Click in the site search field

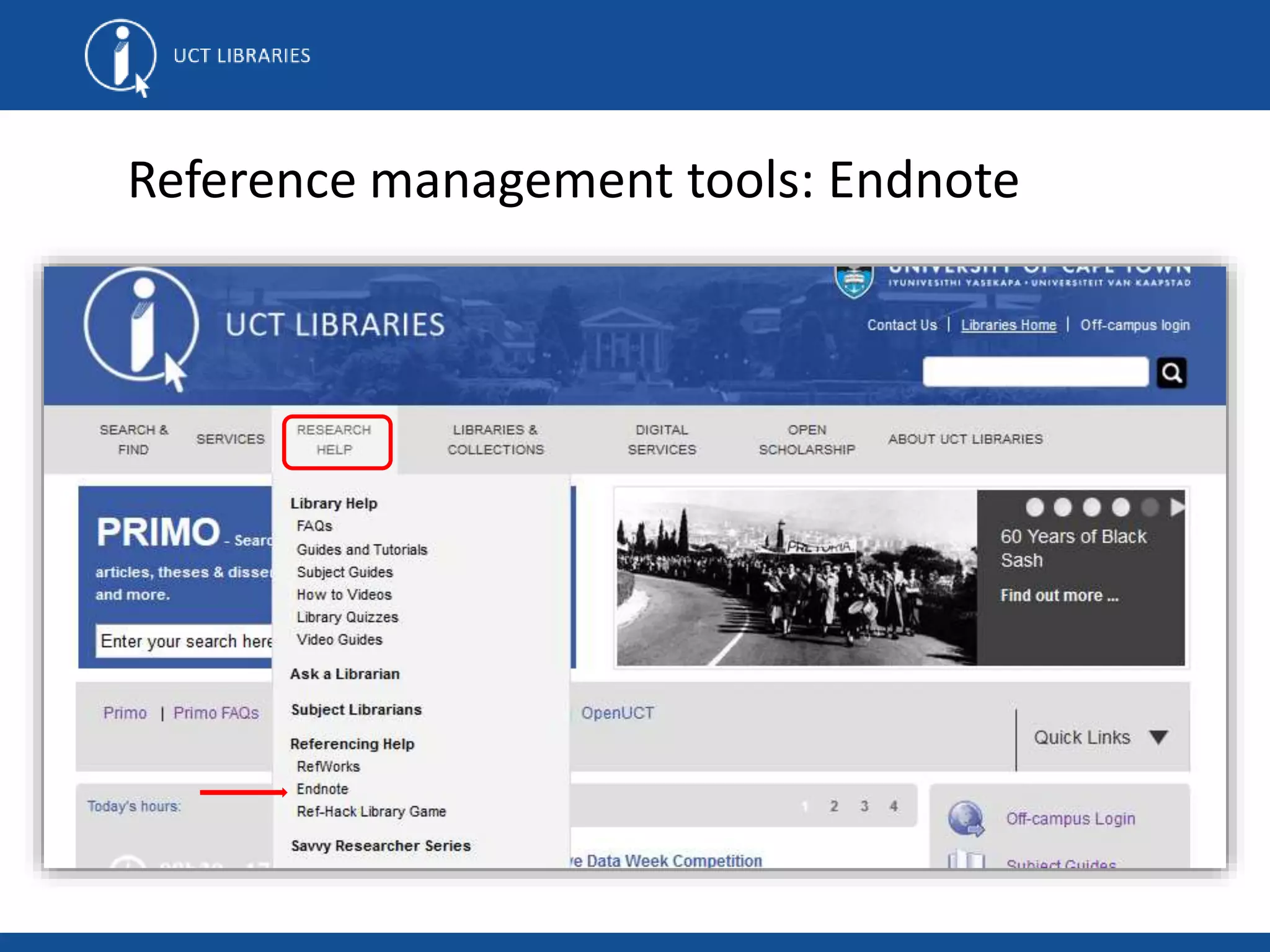click(1036, 372)
